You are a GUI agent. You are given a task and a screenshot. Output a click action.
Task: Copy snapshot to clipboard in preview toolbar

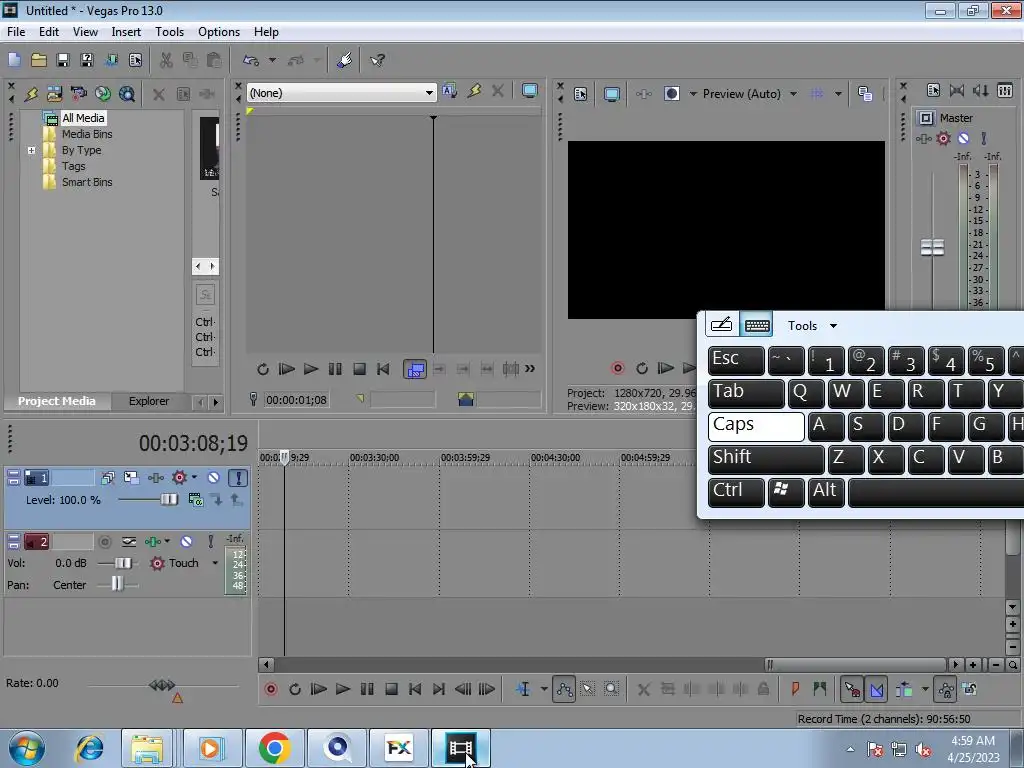point(865,94)
